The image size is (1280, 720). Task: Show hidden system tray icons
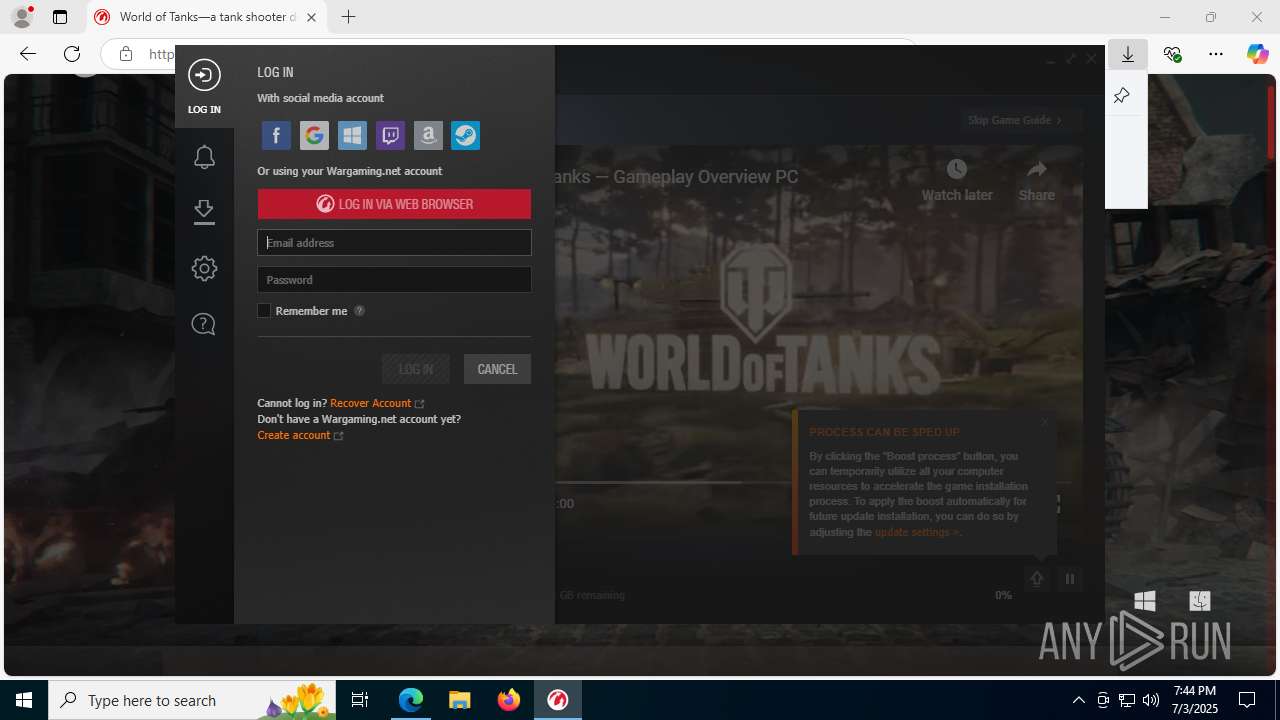(x=1078, y=700)
